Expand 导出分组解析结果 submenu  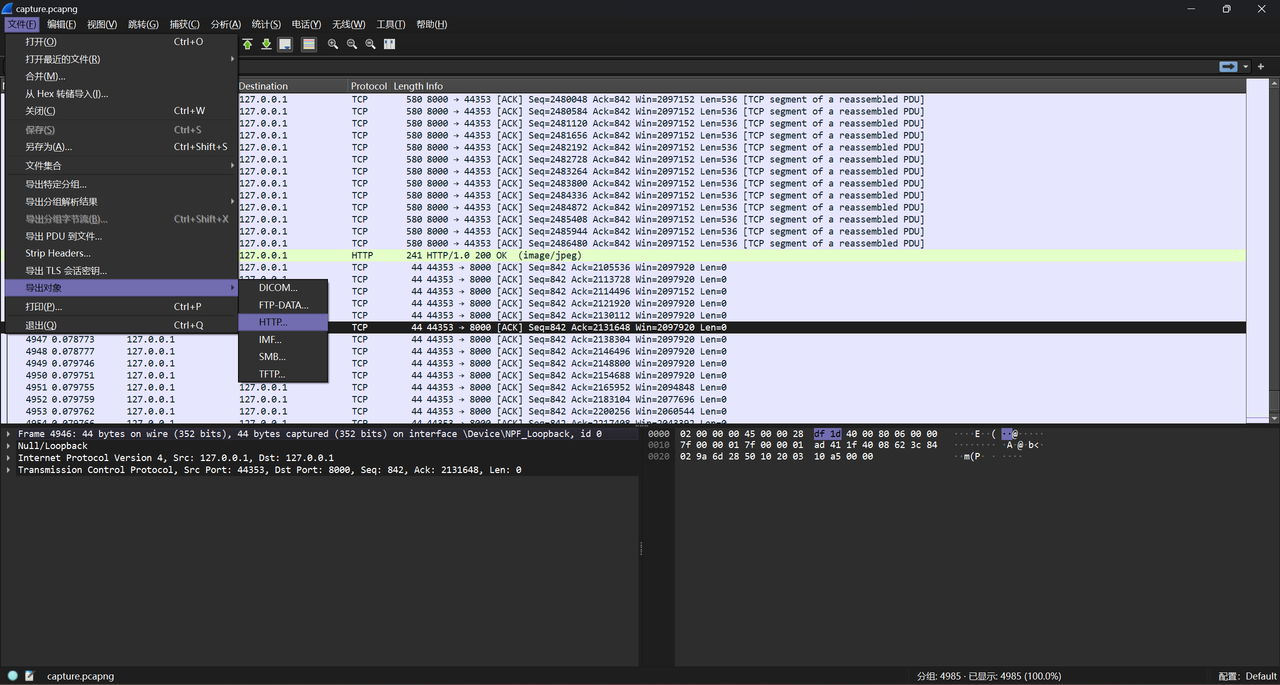pos(121,201)
